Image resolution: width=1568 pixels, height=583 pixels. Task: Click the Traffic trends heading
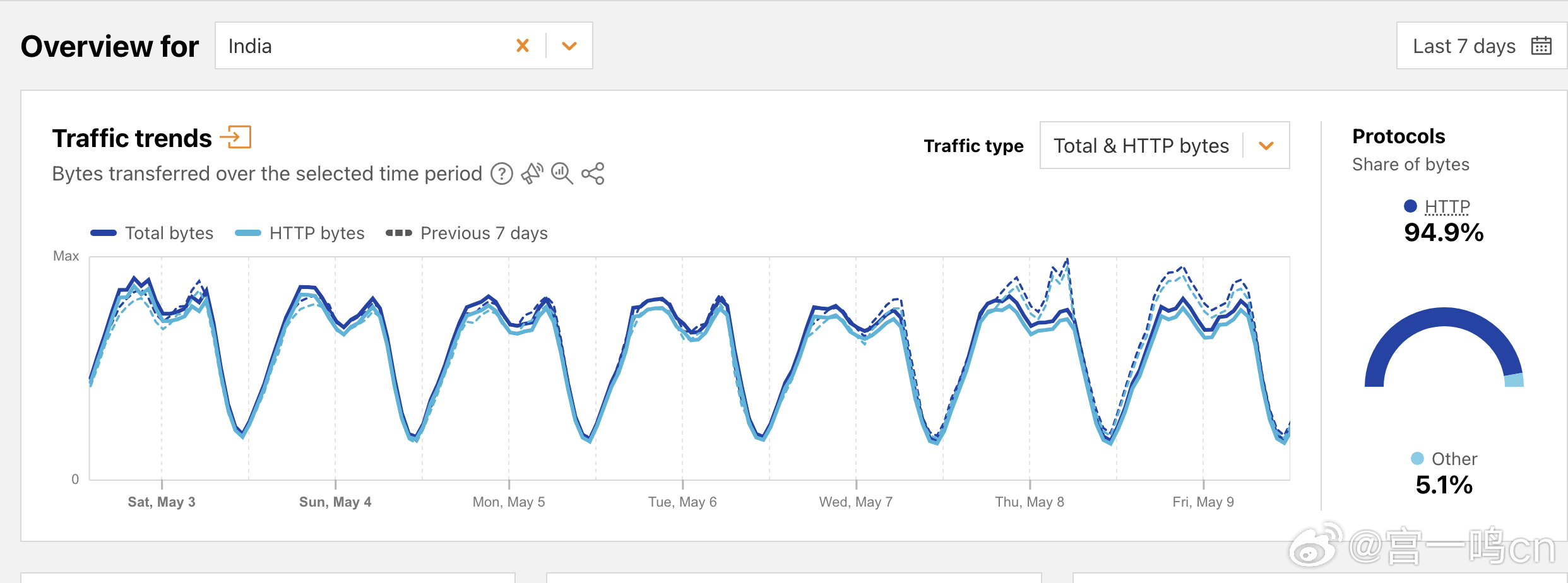pyautogui.click(x=132, y=138)
